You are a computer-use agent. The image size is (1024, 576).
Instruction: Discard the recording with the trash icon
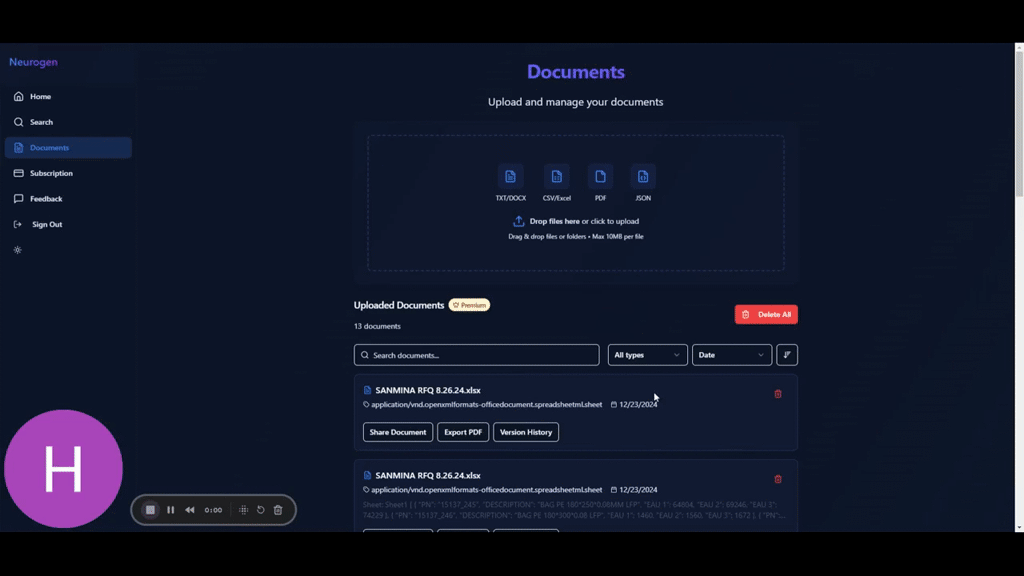pyautogui.click(x=278, y=510)
